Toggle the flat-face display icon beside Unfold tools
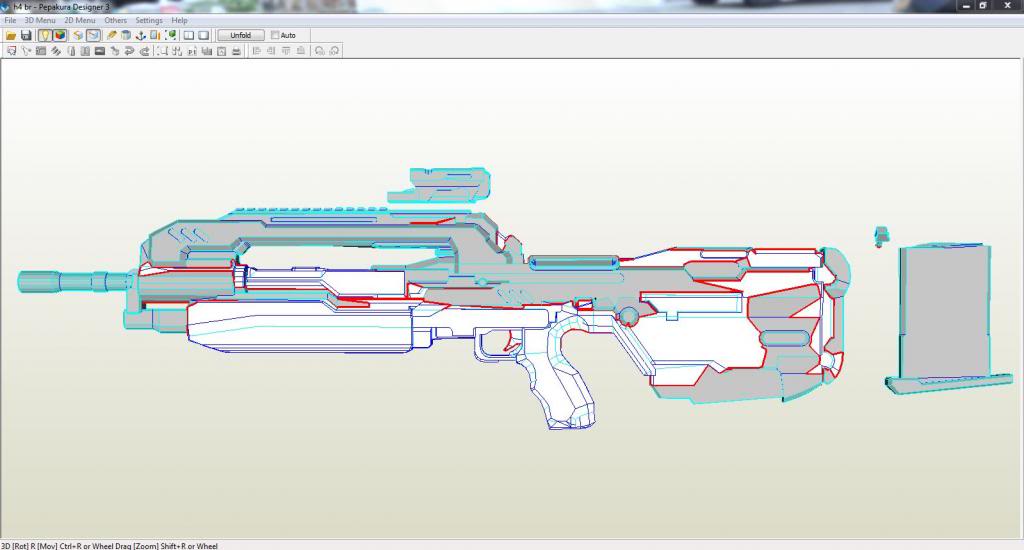Image resolution: width=1024 pixels, height=550 pixels. click(93, 35)
